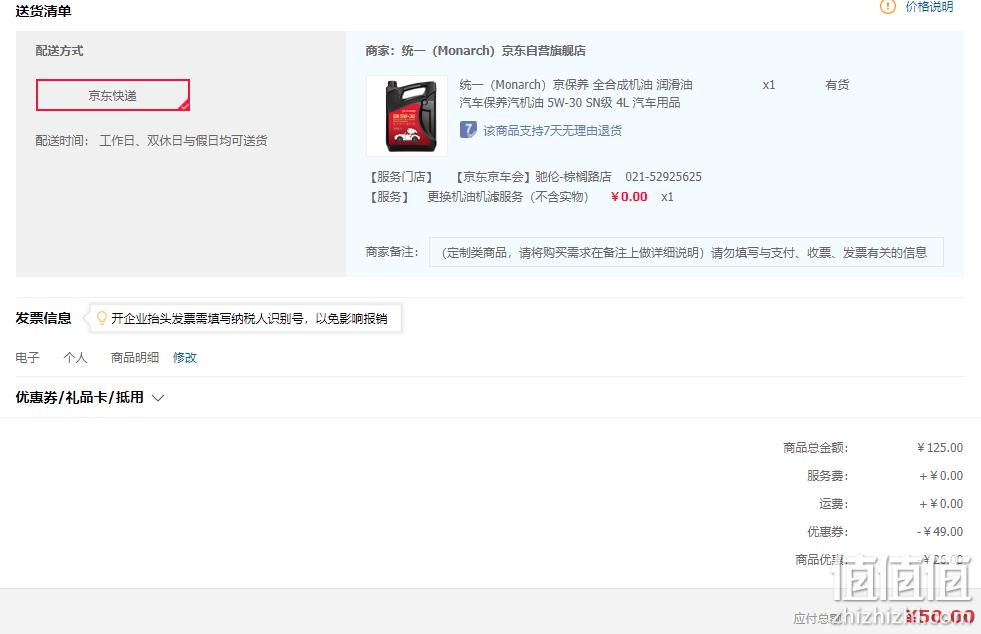Click 修改 to edit invoice info
The height and width of the screenshot is (634, 981).
(185, 357)
